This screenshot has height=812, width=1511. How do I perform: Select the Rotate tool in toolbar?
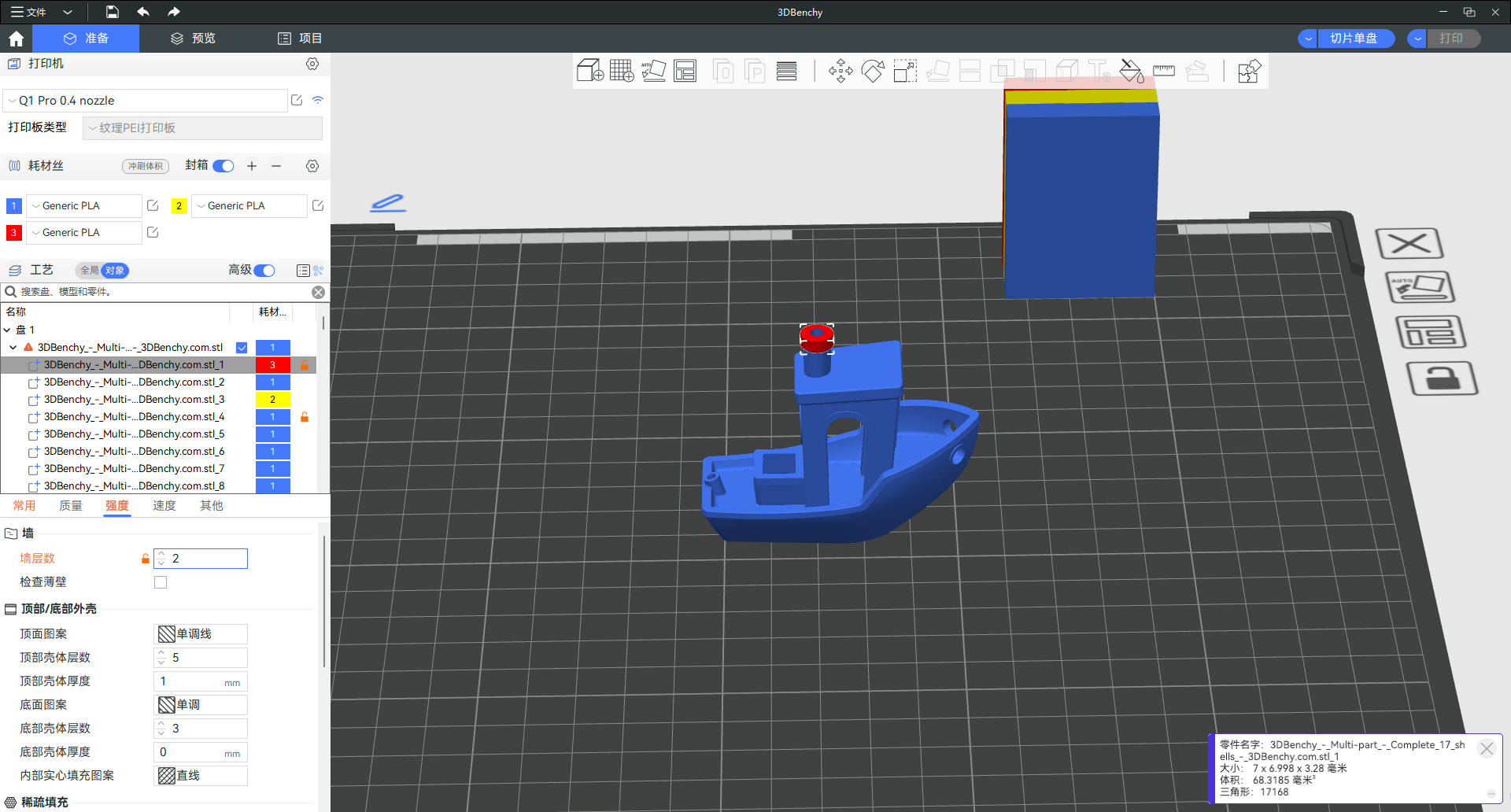[873, 71]
